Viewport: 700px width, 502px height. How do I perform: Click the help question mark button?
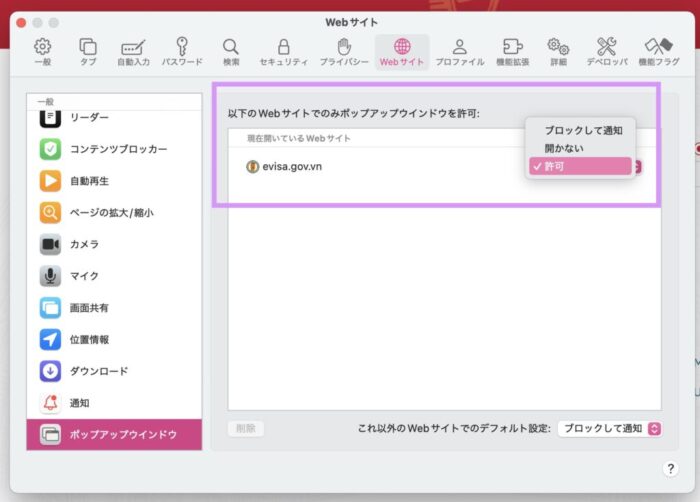[670, 468]
